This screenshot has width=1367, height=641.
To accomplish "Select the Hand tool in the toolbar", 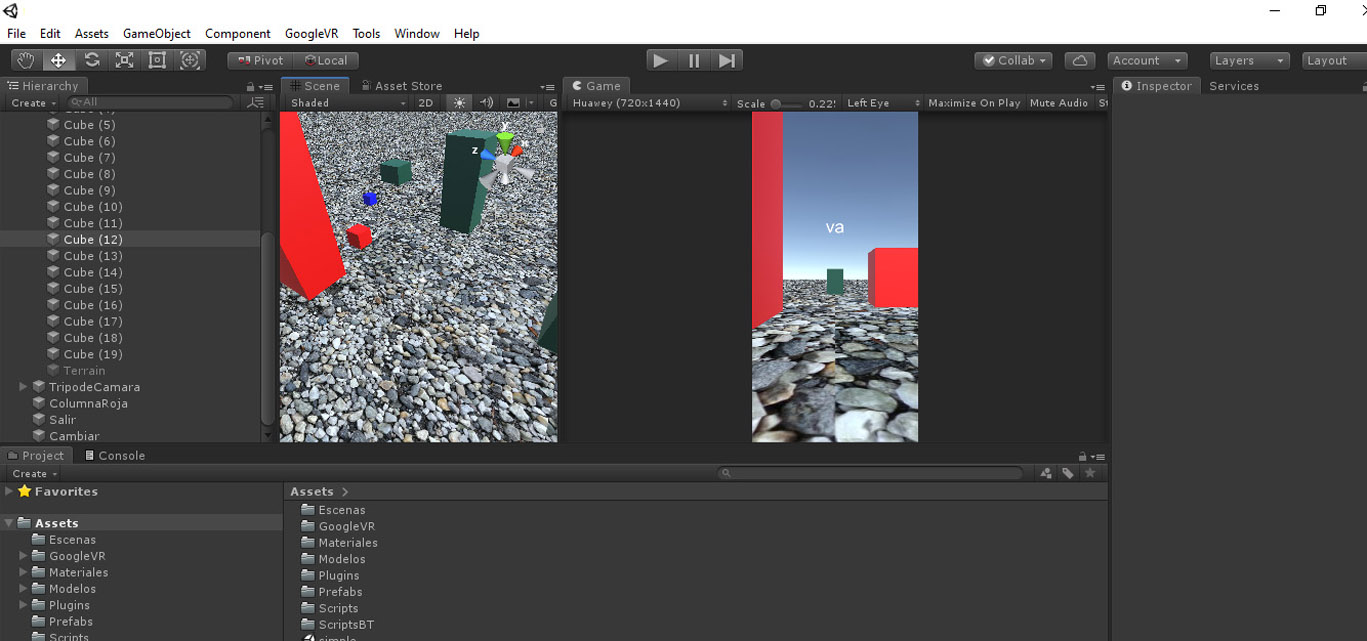I will (x=26, y=60).
